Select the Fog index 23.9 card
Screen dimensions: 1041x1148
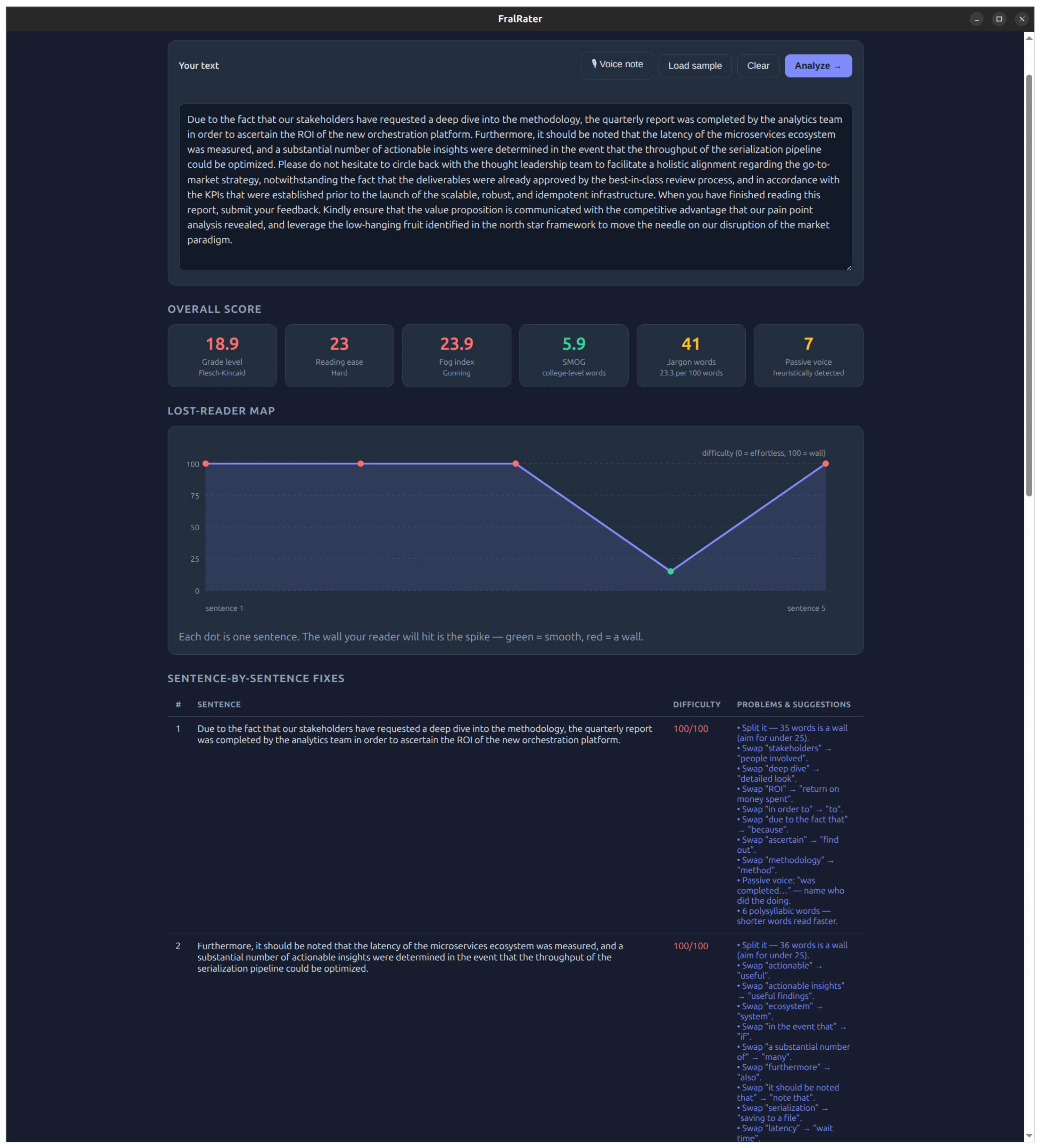click(x=456, y=355)
